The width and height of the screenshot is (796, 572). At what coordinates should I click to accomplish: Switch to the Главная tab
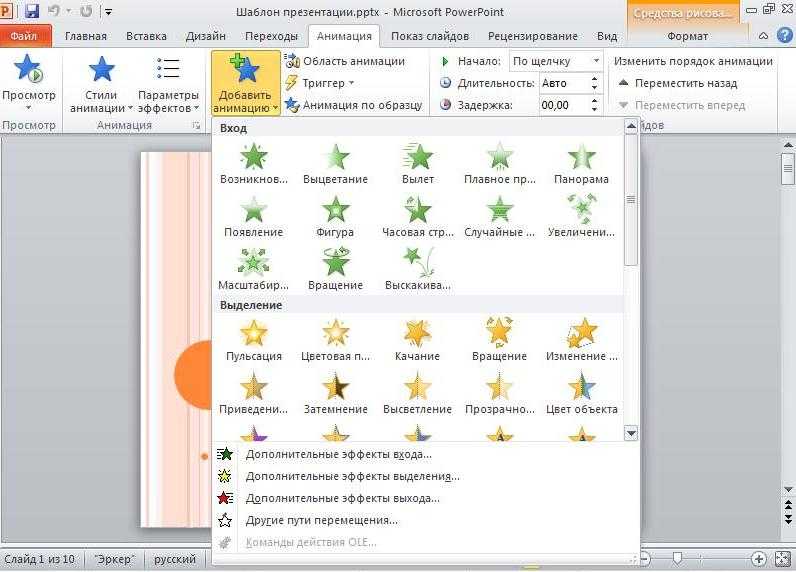(86, 36)
